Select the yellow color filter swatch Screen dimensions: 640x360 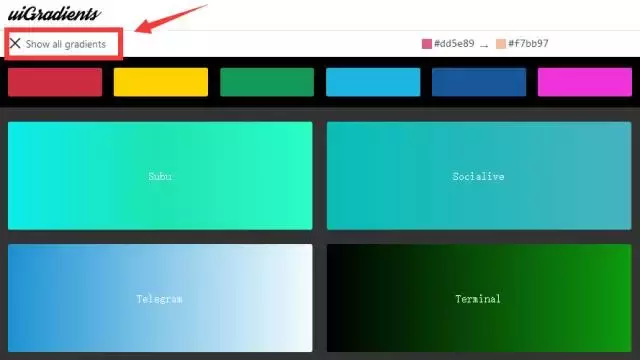[161, 82]
